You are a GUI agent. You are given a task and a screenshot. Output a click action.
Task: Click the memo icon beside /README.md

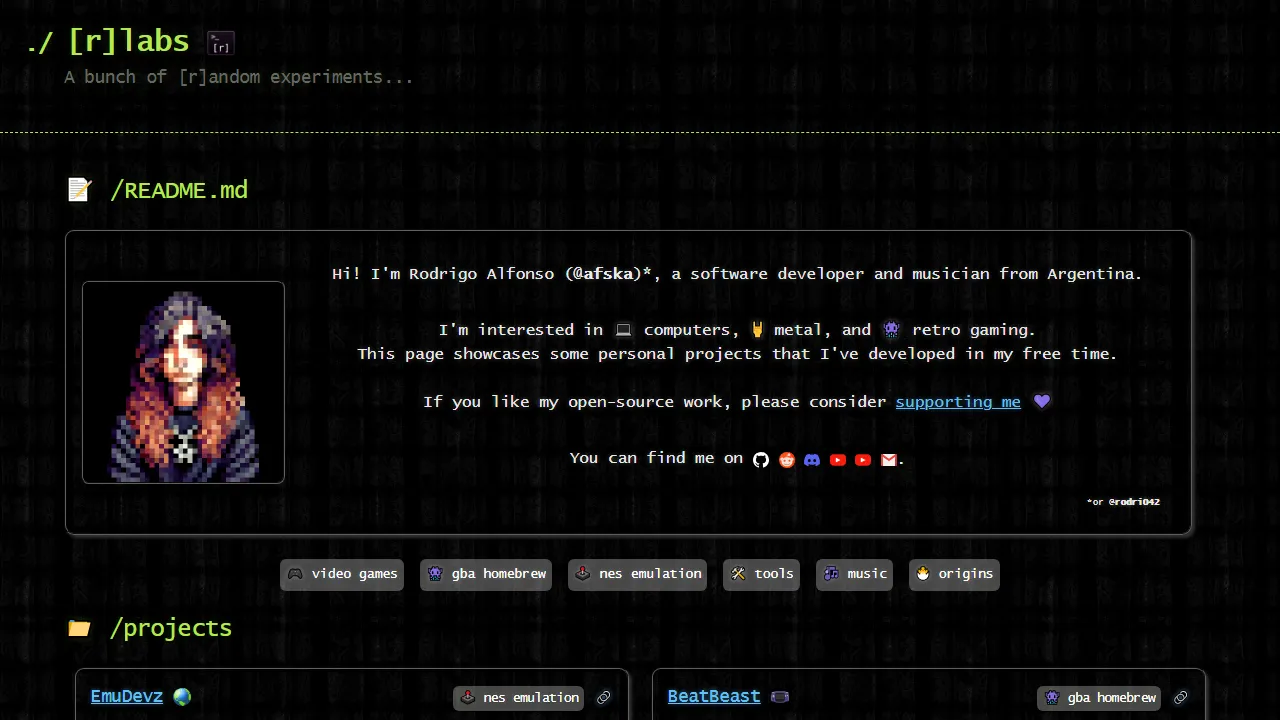(x=80, y=189)
